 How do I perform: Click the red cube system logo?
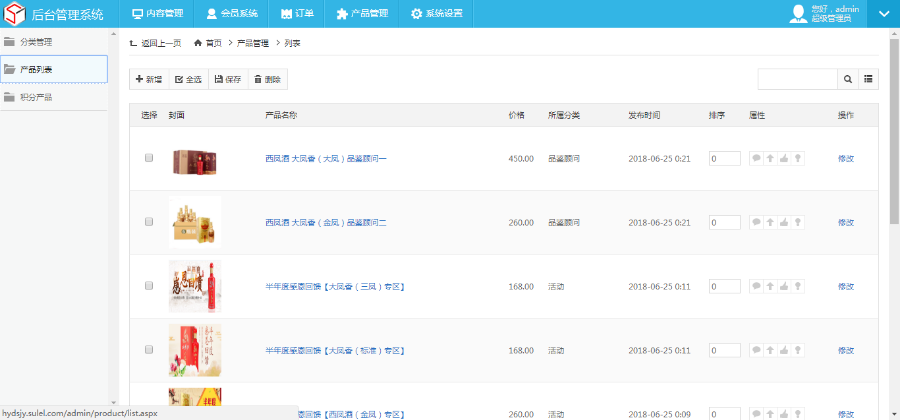tap(15, 14)
